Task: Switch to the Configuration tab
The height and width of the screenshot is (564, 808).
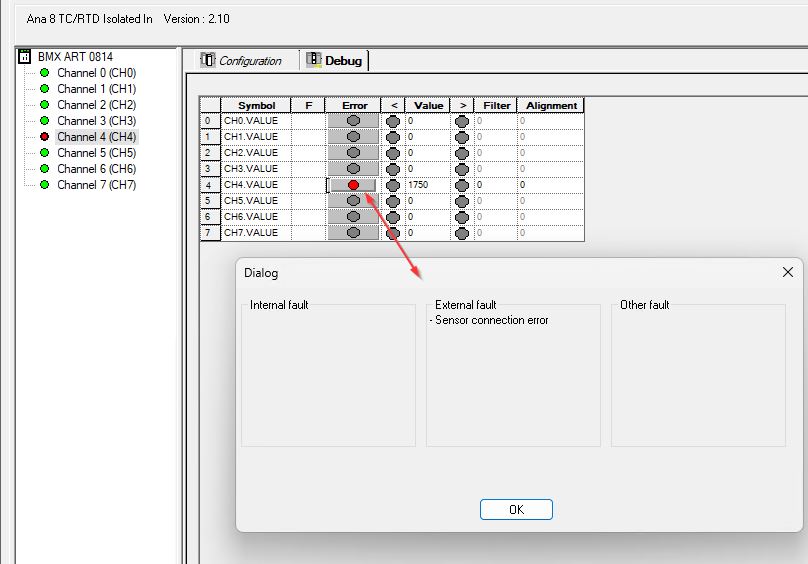Action: pyautogui.click(x=241, y=61)
